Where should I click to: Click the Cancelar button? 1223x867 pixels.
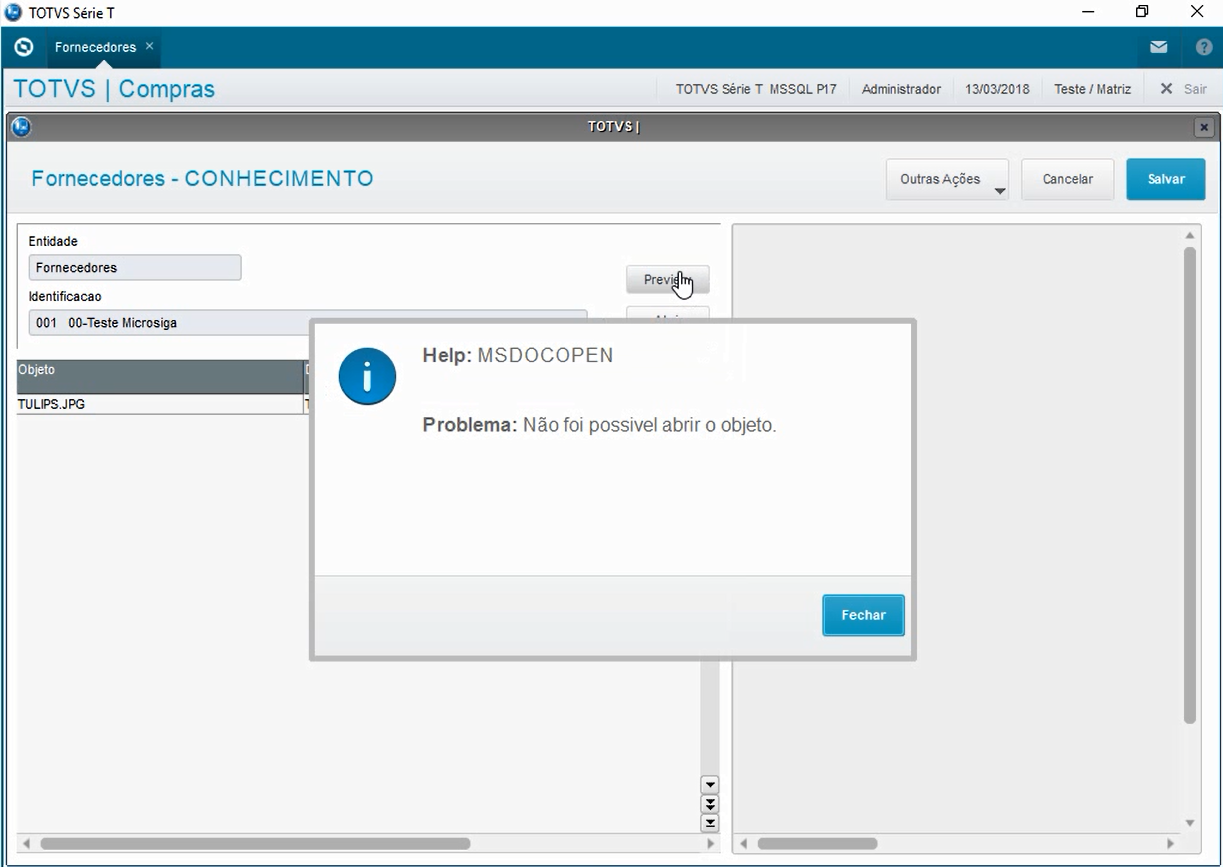click(x=1067, y=179)
